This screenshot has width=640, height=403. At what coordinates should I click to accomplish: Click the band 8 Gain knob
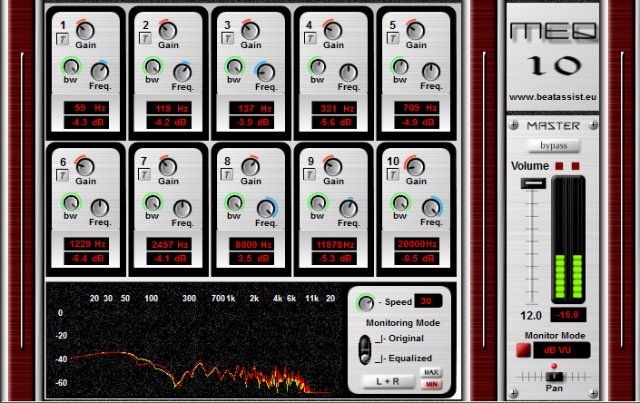250,167
